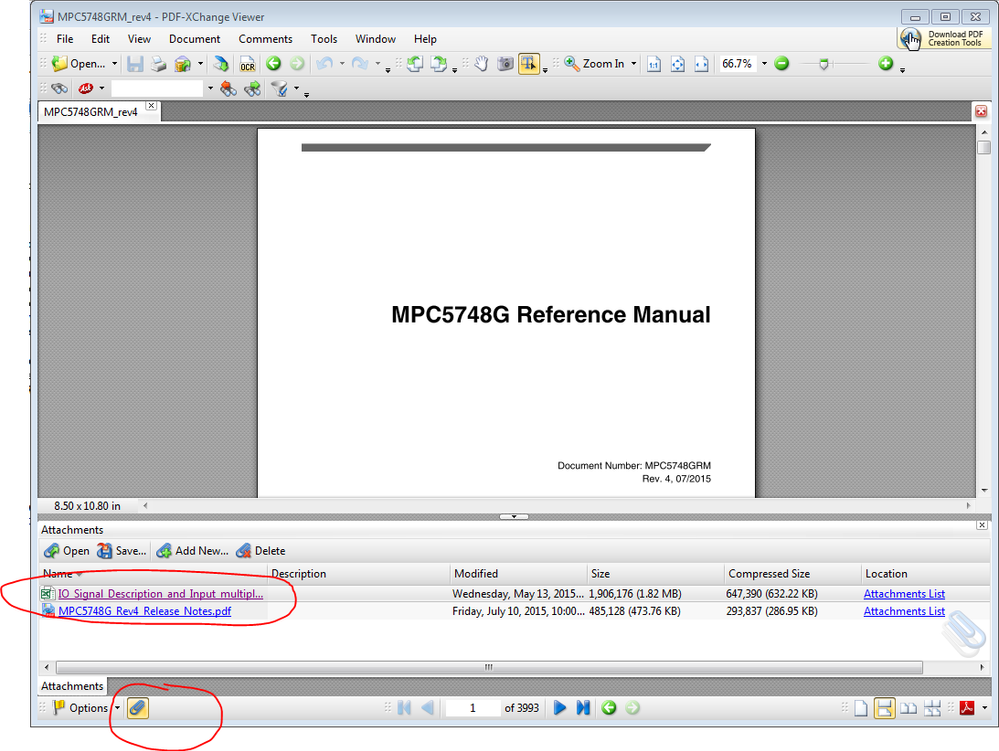Select the MPC5748GRM_rev4 document tab
Image resolution: width=999 pixels, height=751 pixels.
point(91,111)
